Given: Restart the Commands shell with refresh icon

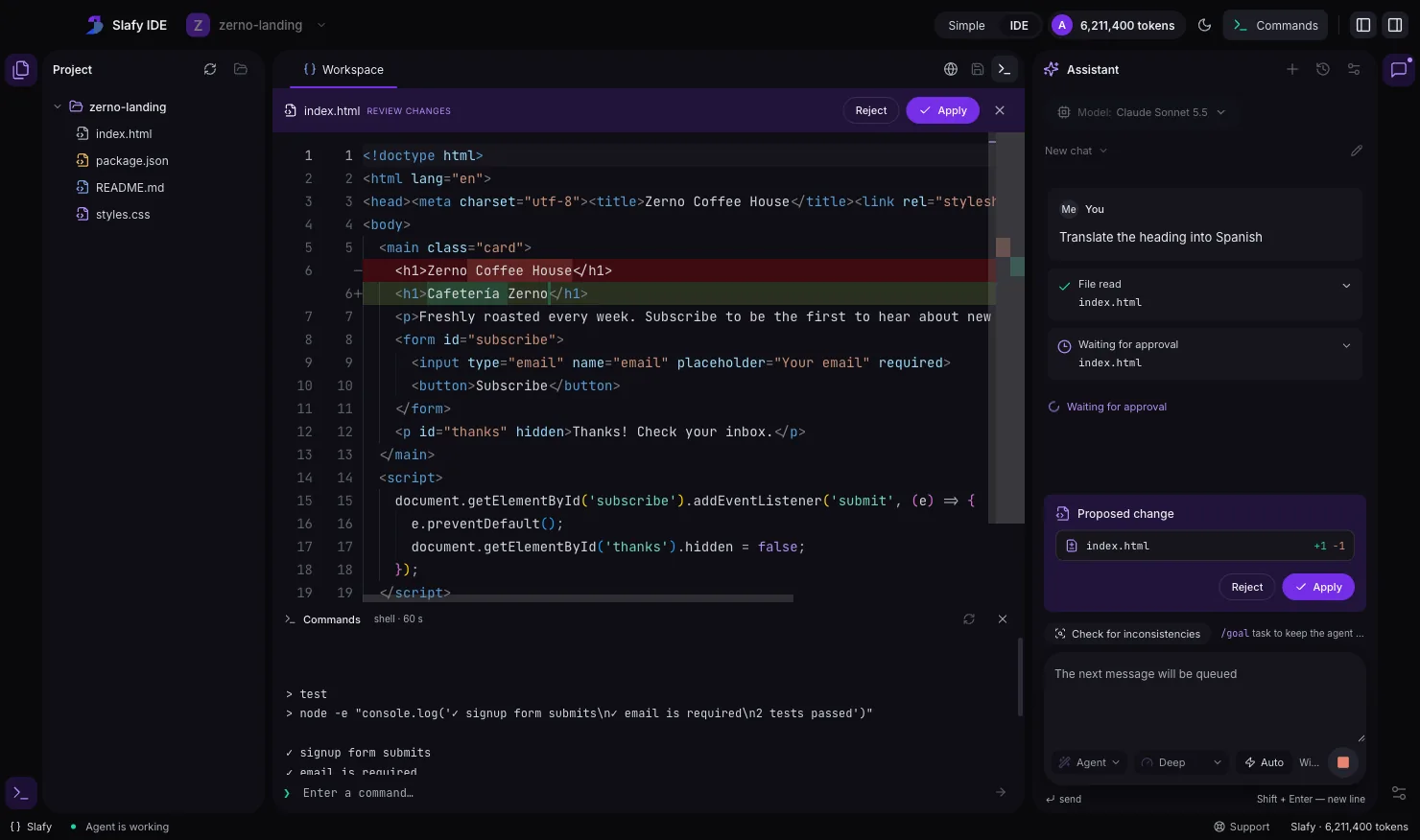Looking at the screenshot, I should (x=969, y=619).
